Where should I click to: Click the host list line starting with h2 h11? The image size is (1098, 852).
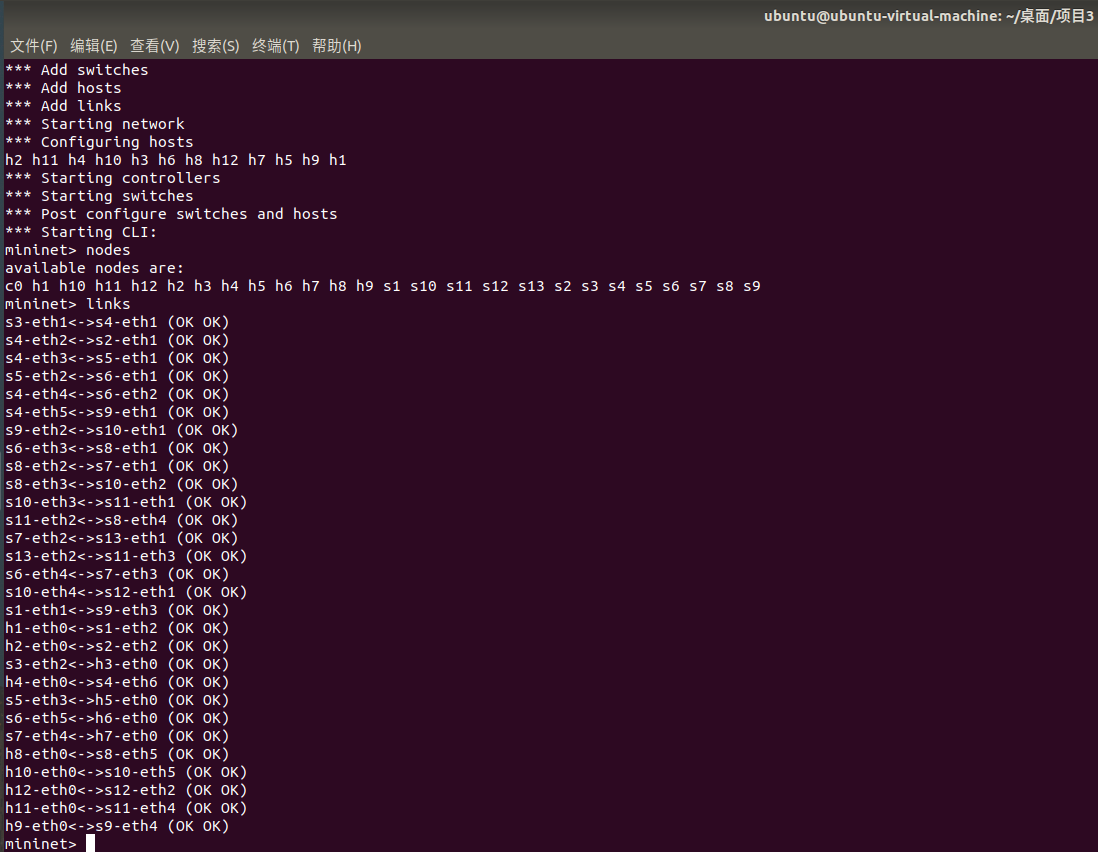176,160
